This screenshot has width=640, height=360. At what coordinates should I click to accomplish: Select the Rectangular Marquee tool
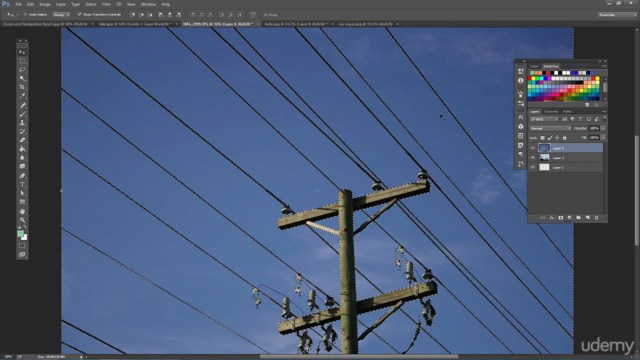(22, 61)
